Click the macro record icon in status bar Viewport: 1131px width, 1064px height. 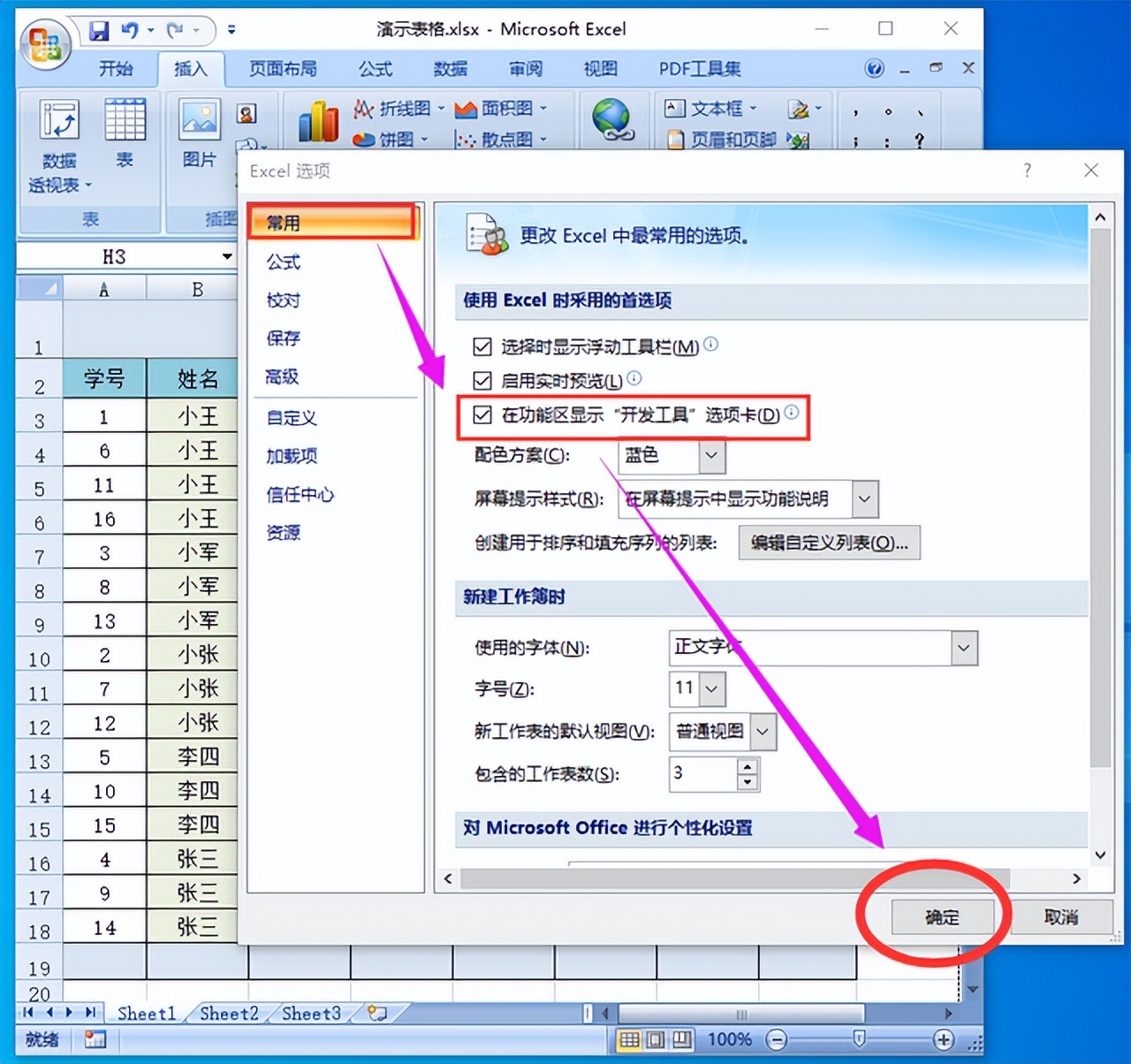95,1039
